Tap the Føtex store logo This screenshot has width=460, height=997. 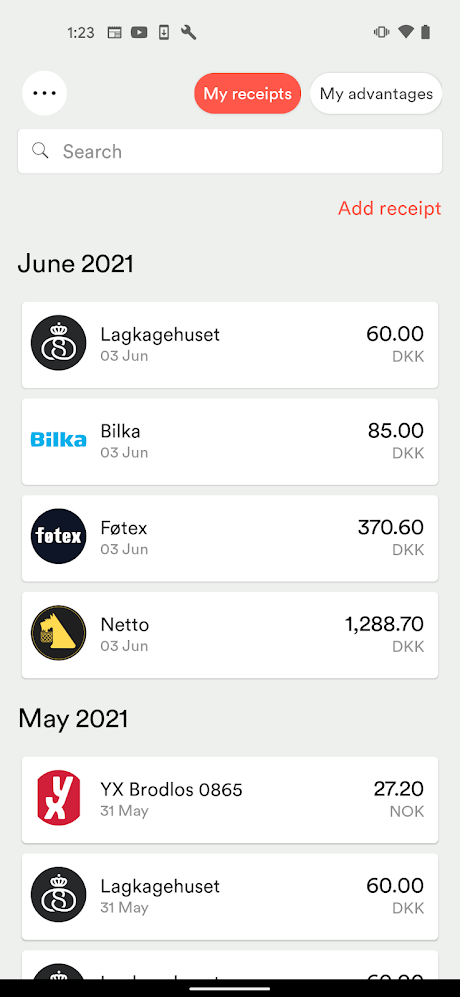coord(59,537)
